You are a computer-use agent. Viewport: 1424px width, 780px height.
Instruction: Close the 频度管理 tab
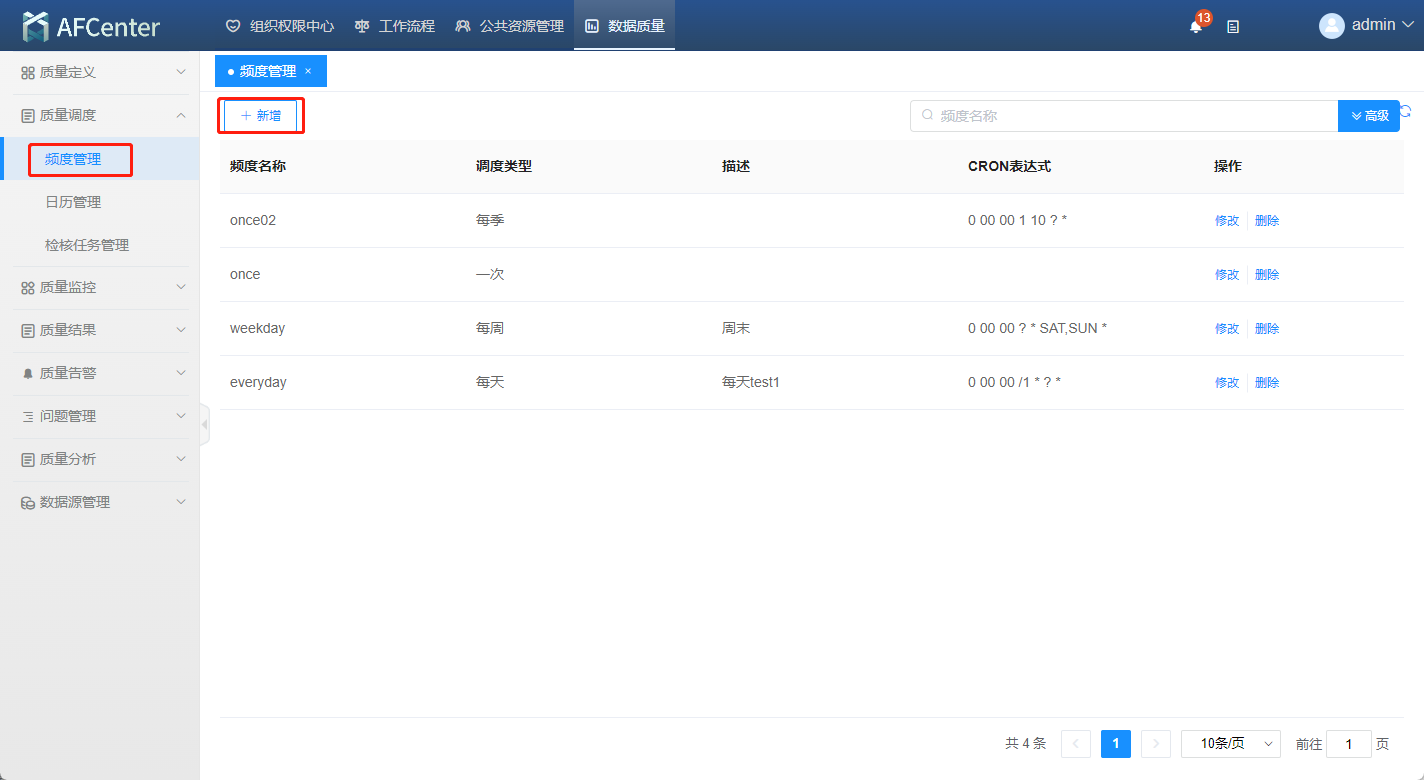pyautogui.click(x=308, y=71)
